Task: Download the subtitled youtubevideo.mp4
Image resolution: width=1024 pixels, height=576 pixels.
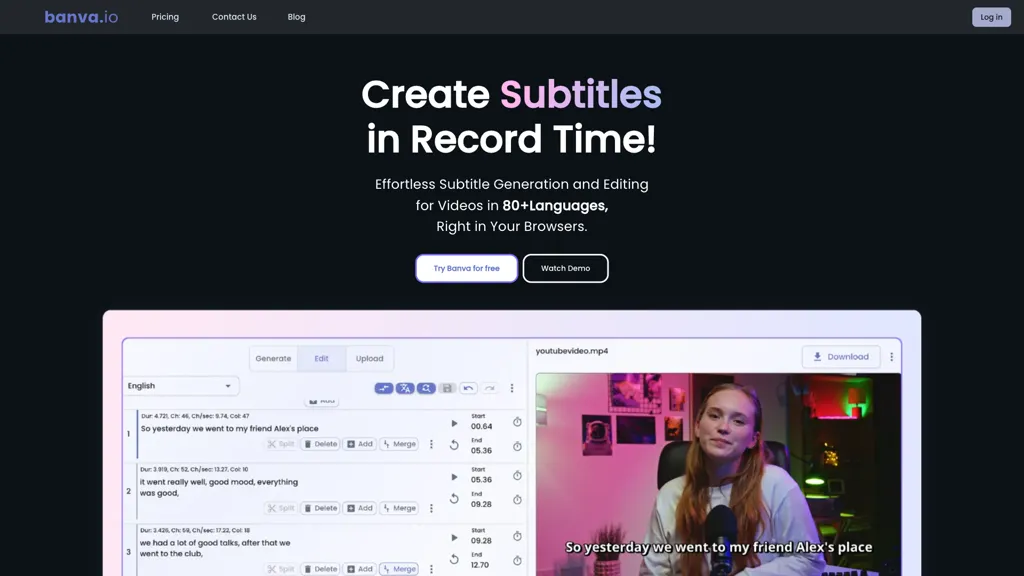Action: click(x=840, y=356)
